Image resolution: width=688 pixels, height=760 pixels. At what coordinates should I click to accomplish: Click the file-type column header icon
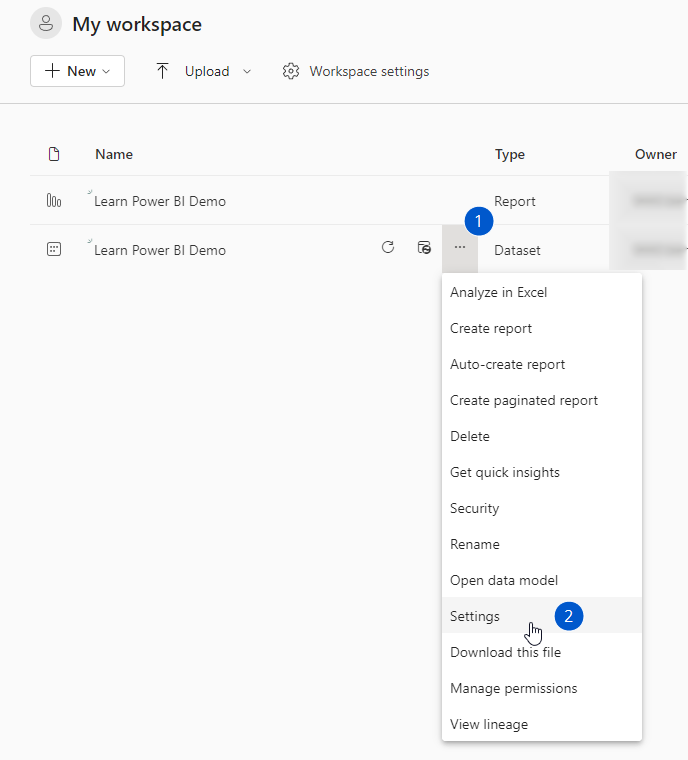coord(54,154)
